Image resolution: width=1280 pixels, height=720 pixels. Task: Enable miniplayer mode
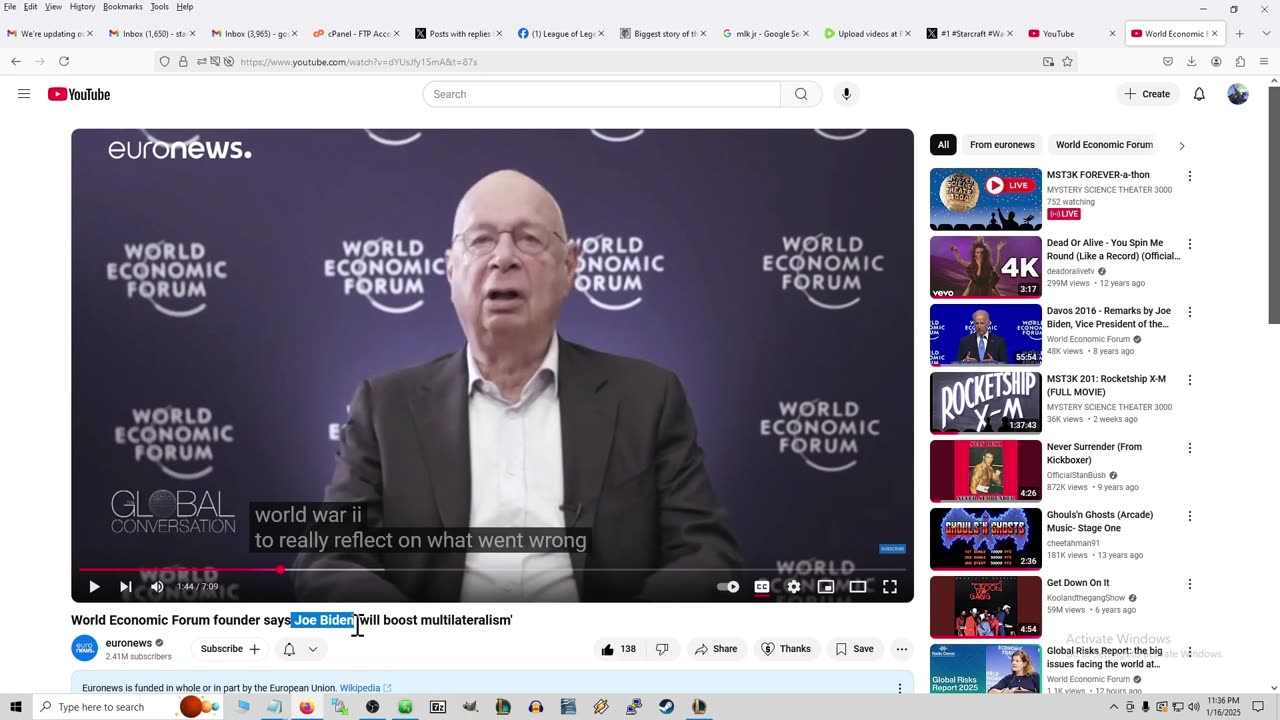click(826, 587)
